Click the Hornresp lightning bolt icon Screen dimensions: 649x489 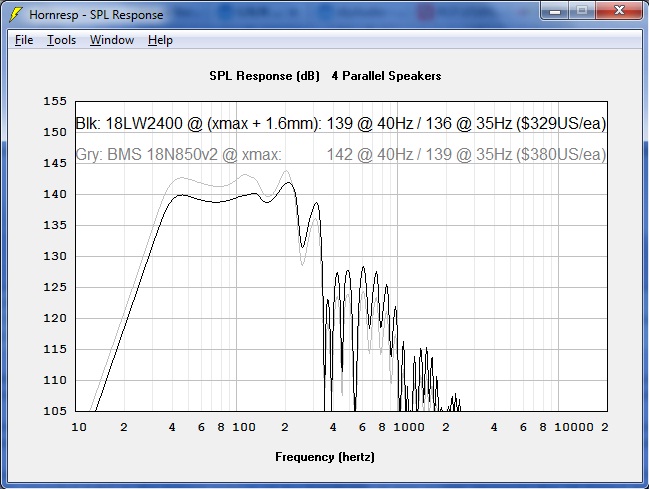[15, 14]
